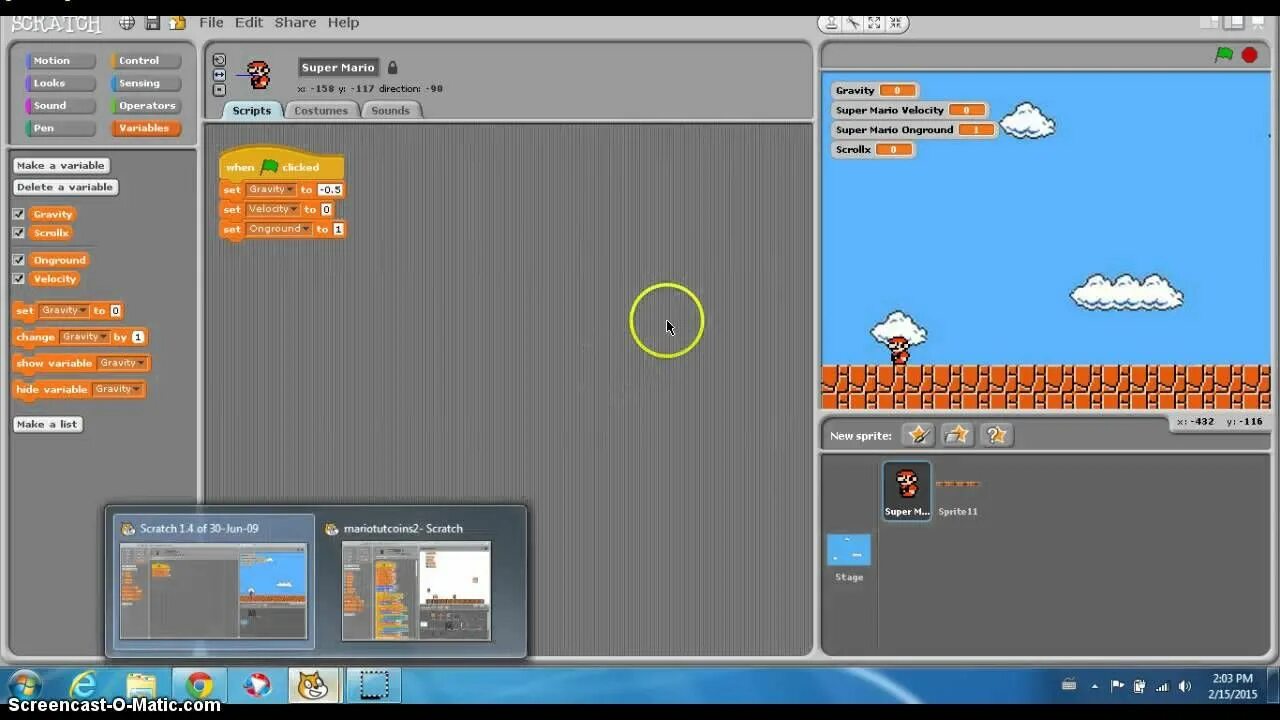
Task: Click the green flag above stage
Action: [1224, 55]
